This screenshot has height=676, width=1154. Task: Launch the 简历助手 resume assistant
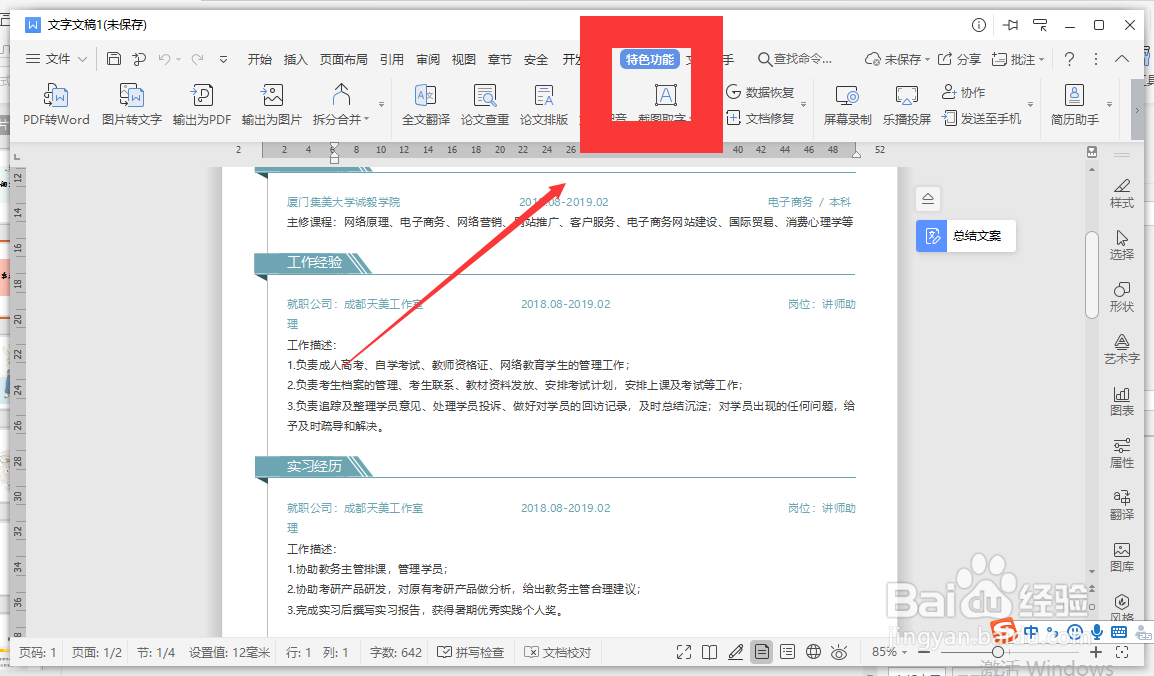click(1075, 104)
